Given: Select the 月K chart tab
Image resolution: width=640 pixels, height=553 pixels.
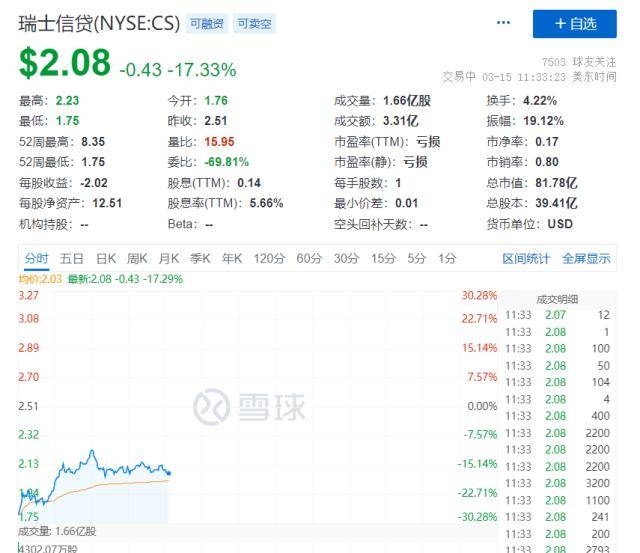Looking at the screenshot, I should coord(169,258).
